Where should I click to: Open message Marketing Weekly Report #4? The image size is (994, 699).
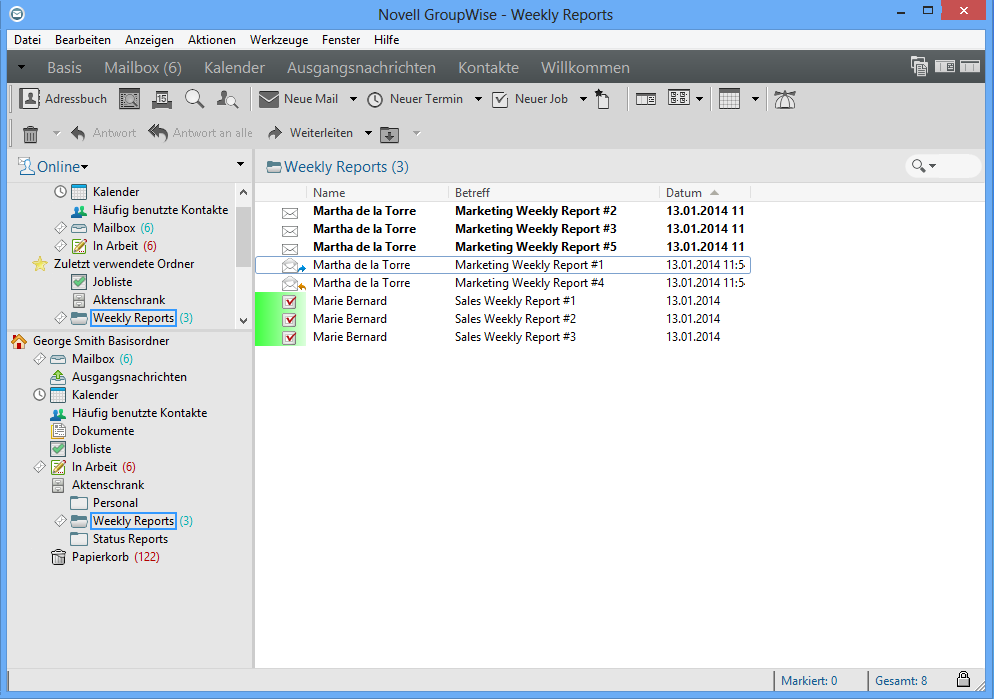(502, 283)
